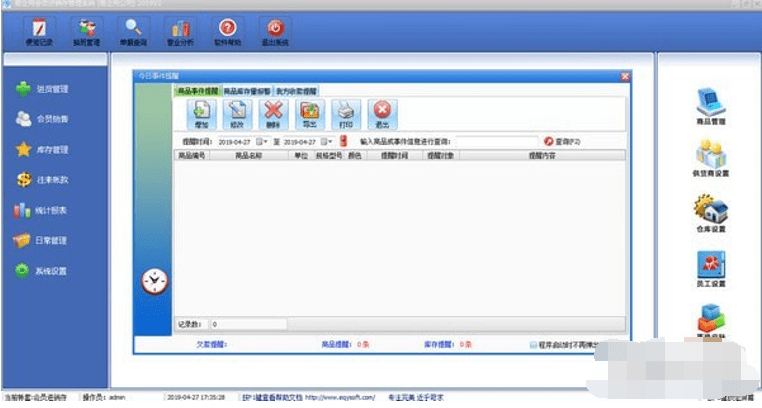Open 仓库设置 house icon on right panel
762x408 pixels.
click(711, 214)
